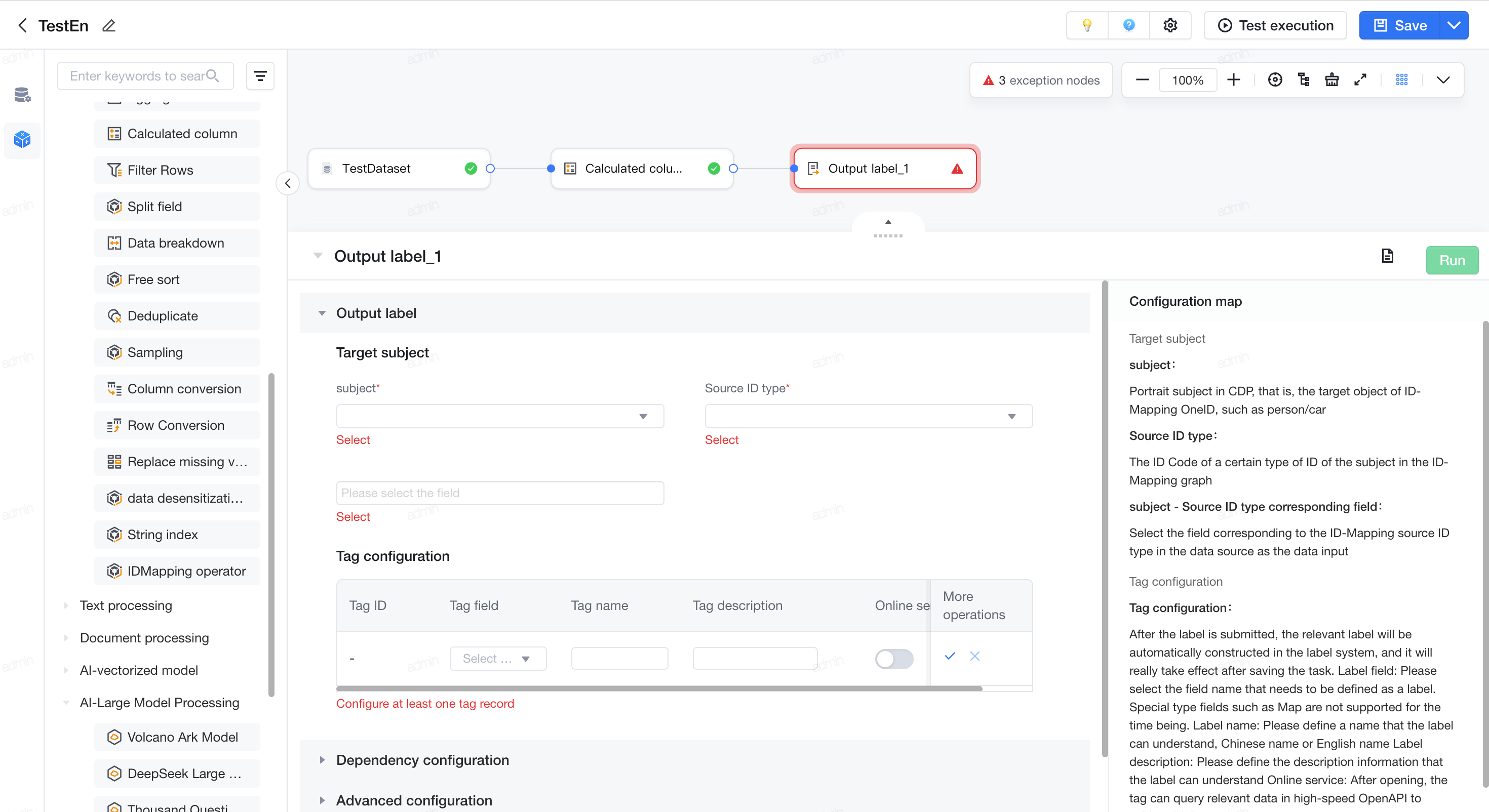This screenshot has width=1489, height=812.
Task: Expand the Dependency configuration section
Action: pyautogui.click(x=422, y=759)
